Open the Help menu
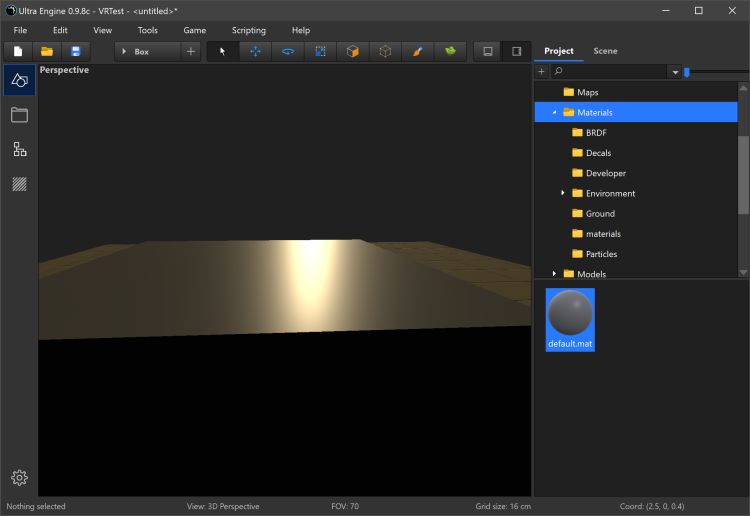 tap(301, 30)
